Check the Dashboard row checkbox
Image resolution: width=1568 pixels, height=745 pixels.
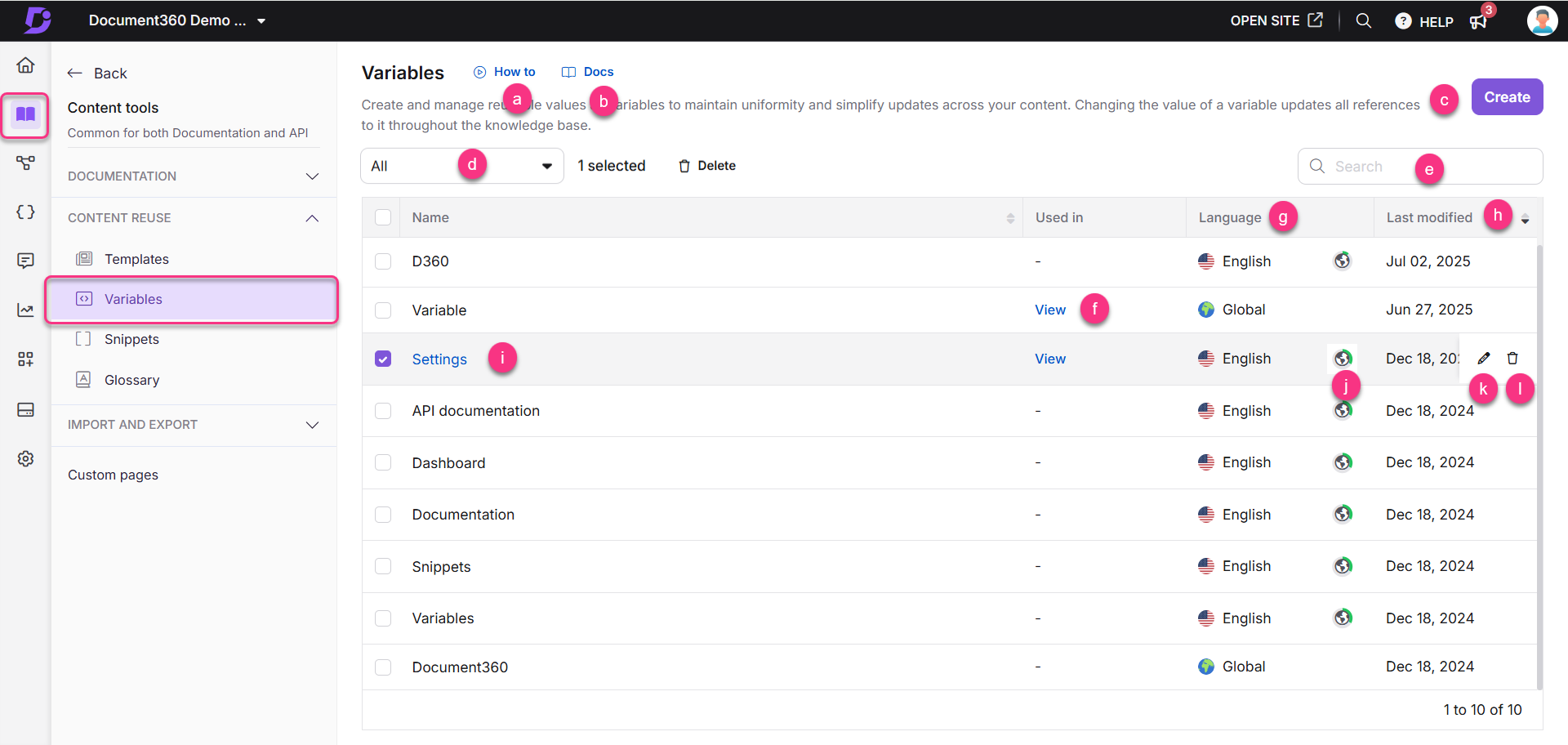[383, 462]
